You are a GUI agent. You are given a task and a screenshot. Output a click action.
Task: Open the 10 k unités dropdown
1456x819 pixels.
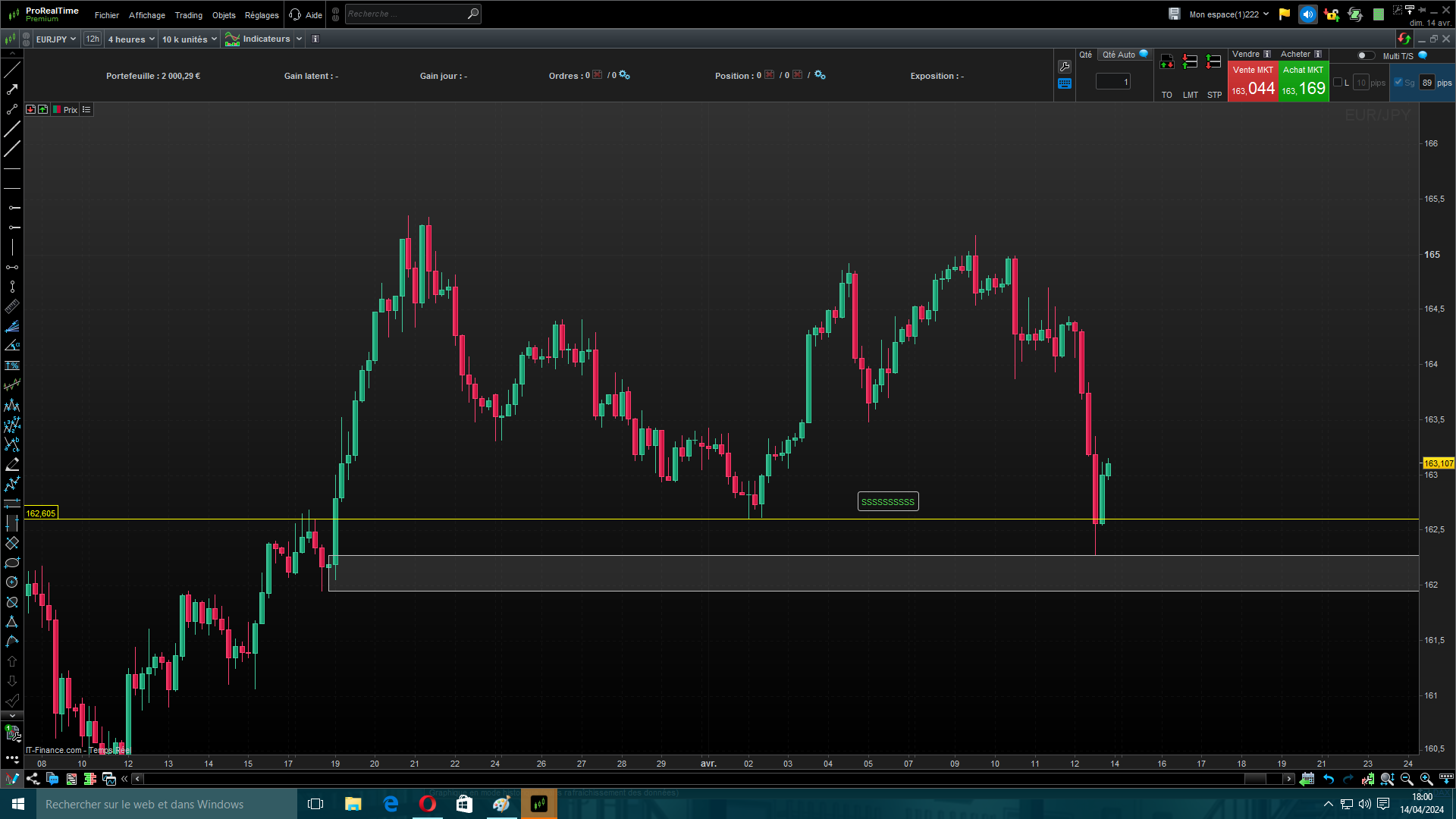(x=190, y=39)
